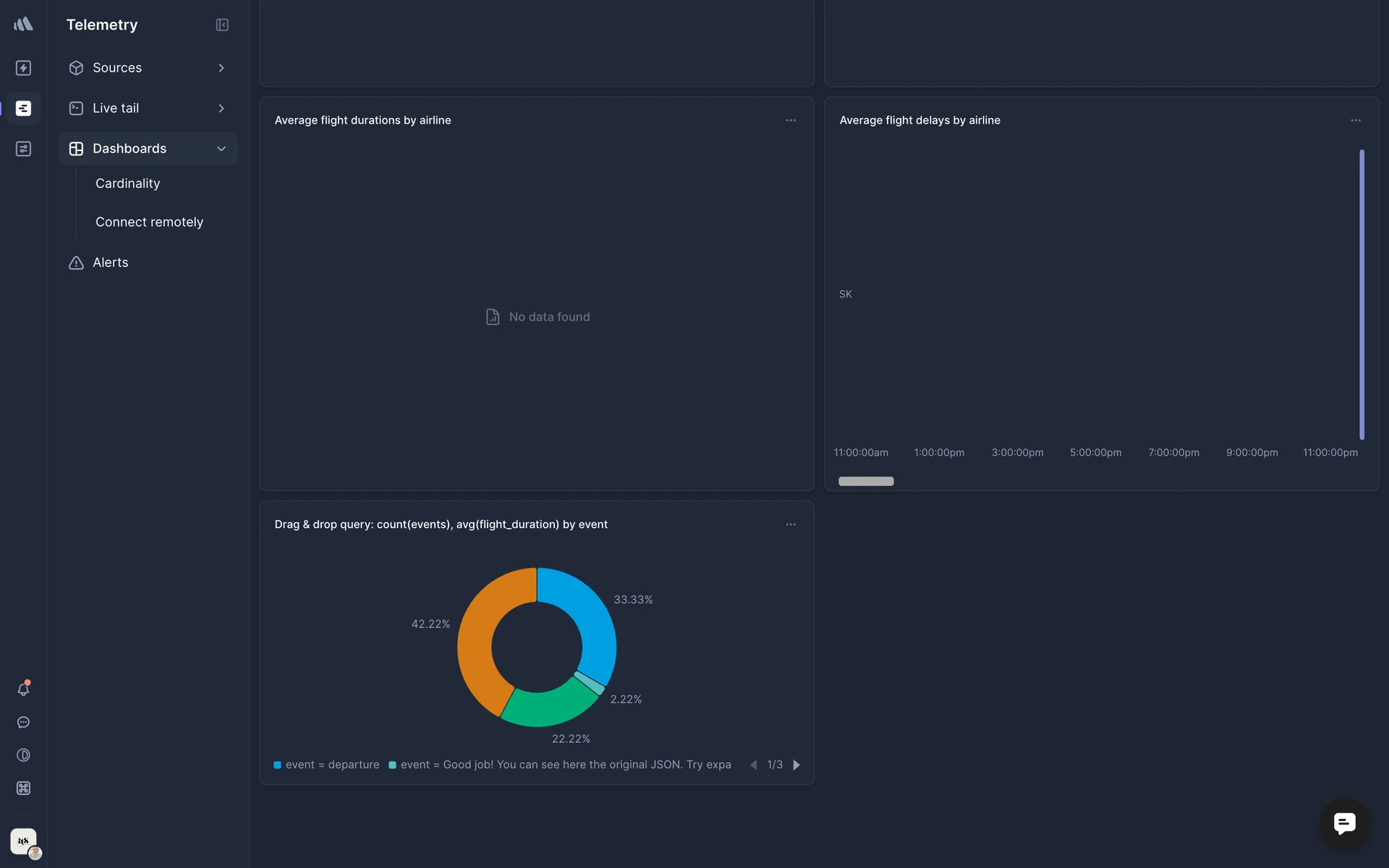The image size is (1389, 868).
Task: Open the third rail sidebar icon
Action: point(23,149)
